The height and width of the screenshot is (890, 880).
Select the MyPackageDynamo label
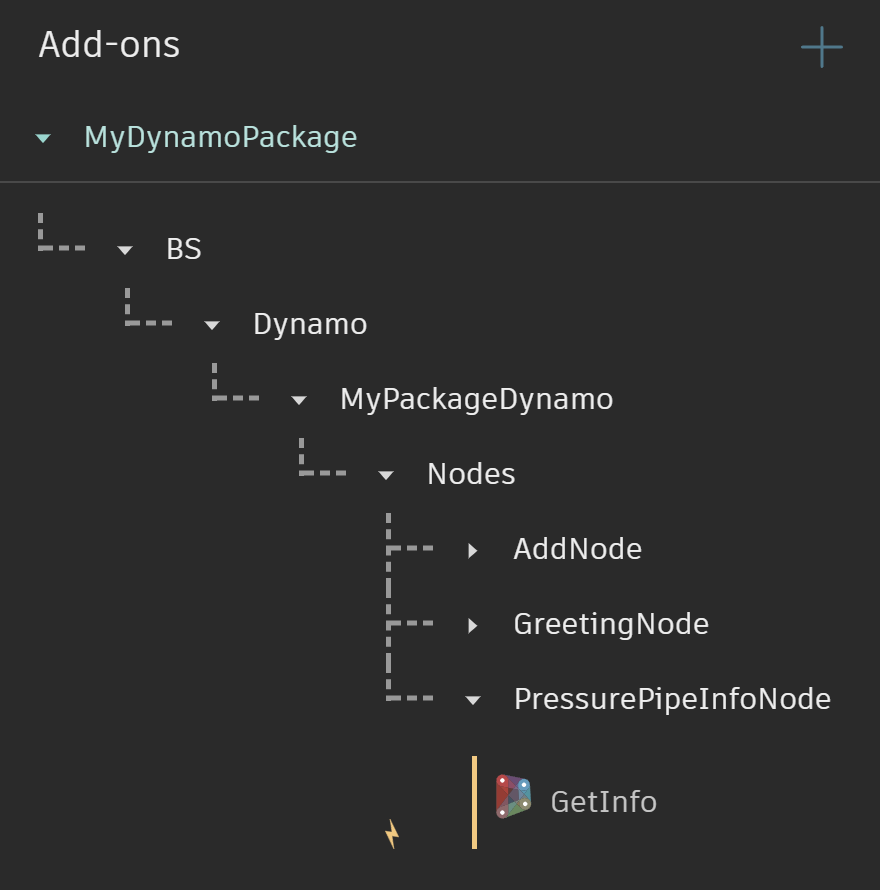pyautogui.click(x=476, y=399)
